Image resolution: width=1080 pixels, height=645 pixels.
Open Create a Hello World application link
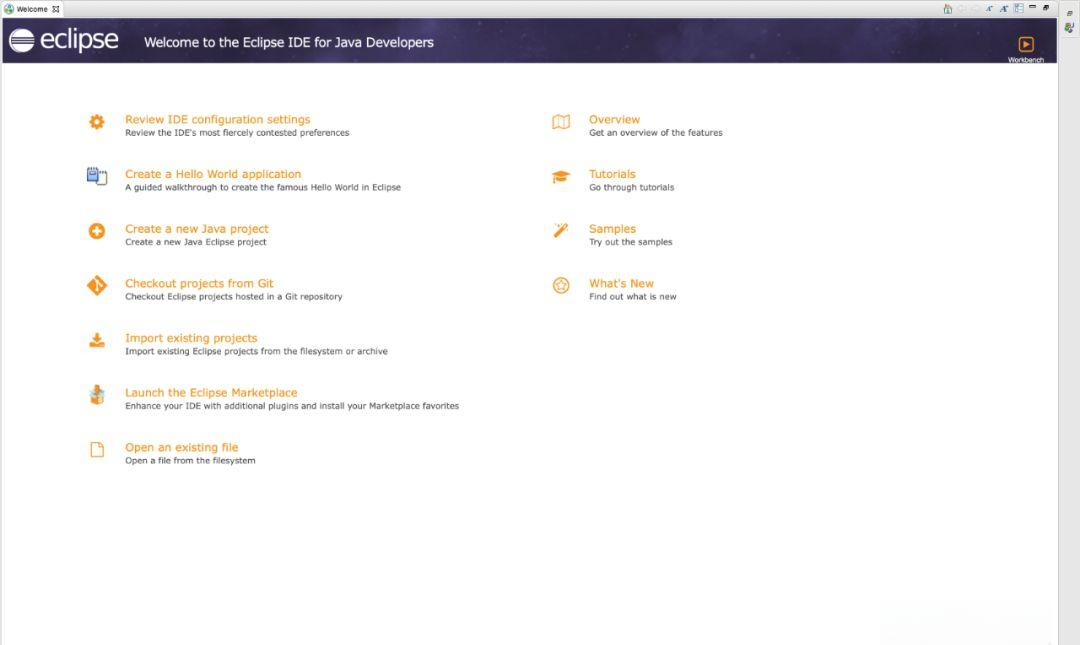tap(213, 174)
